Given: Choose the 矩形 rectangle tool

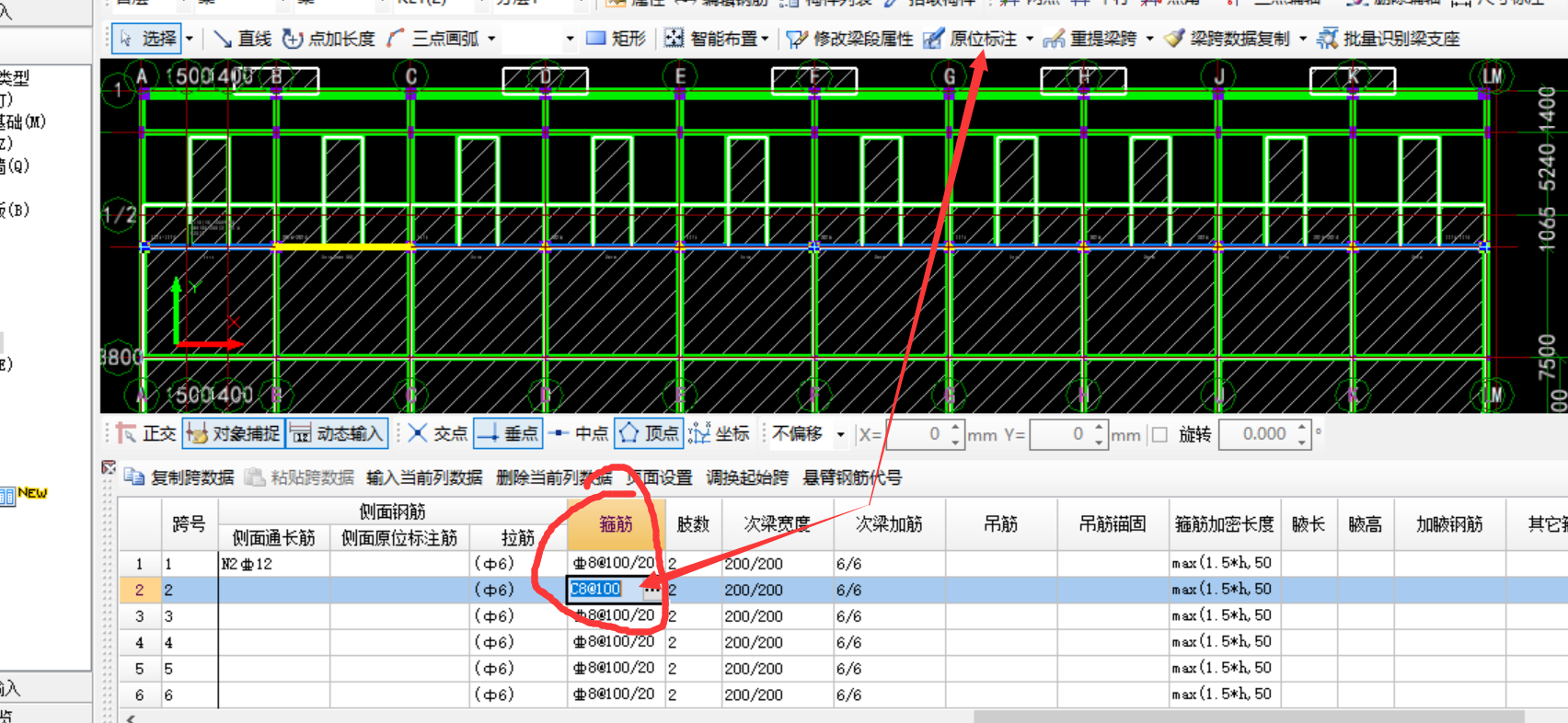Looking at the screenshot, I should [x=616, y=39].
